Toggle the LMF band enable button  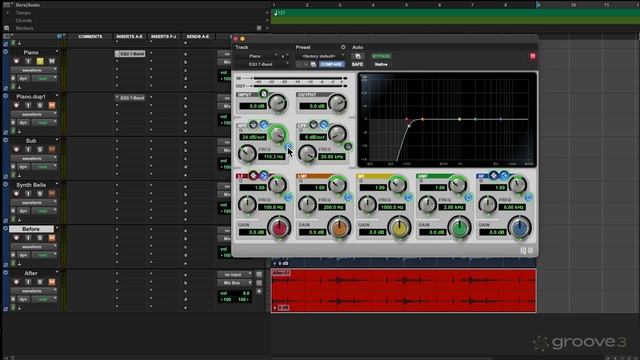click(348, 198)
